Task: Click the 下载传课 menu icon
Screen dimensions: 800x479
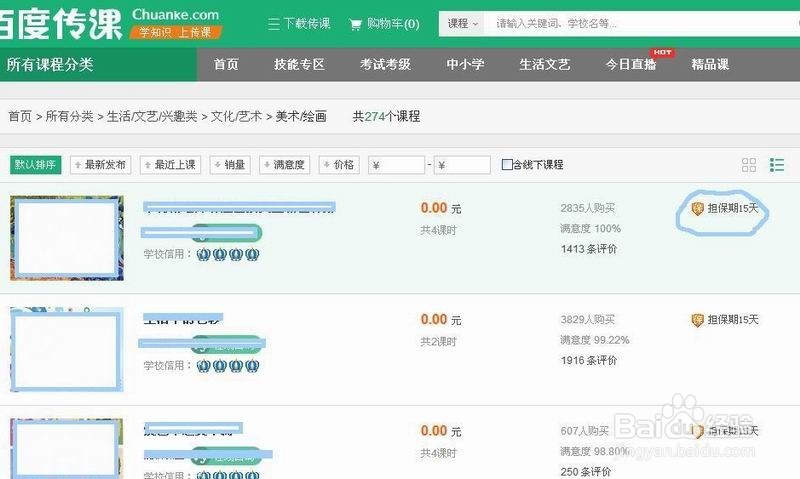Action: point(274,24)
